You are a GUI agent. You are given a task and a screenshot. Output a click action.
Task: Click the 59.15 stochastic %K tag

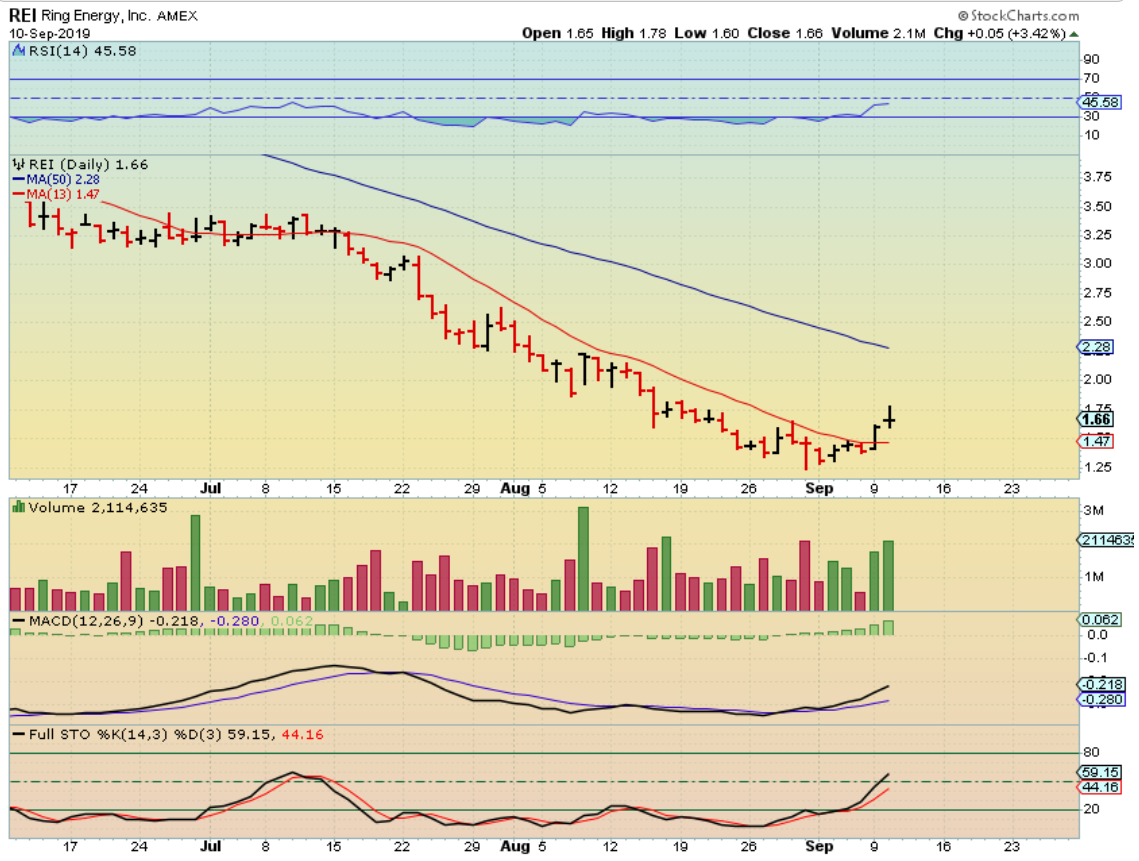(1101, 772)
